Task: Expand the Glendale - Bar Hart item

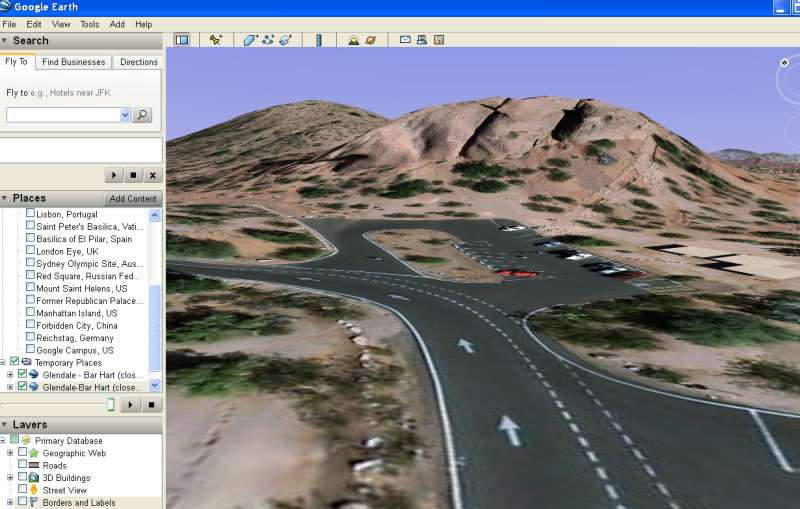Action: coord(10,375)
